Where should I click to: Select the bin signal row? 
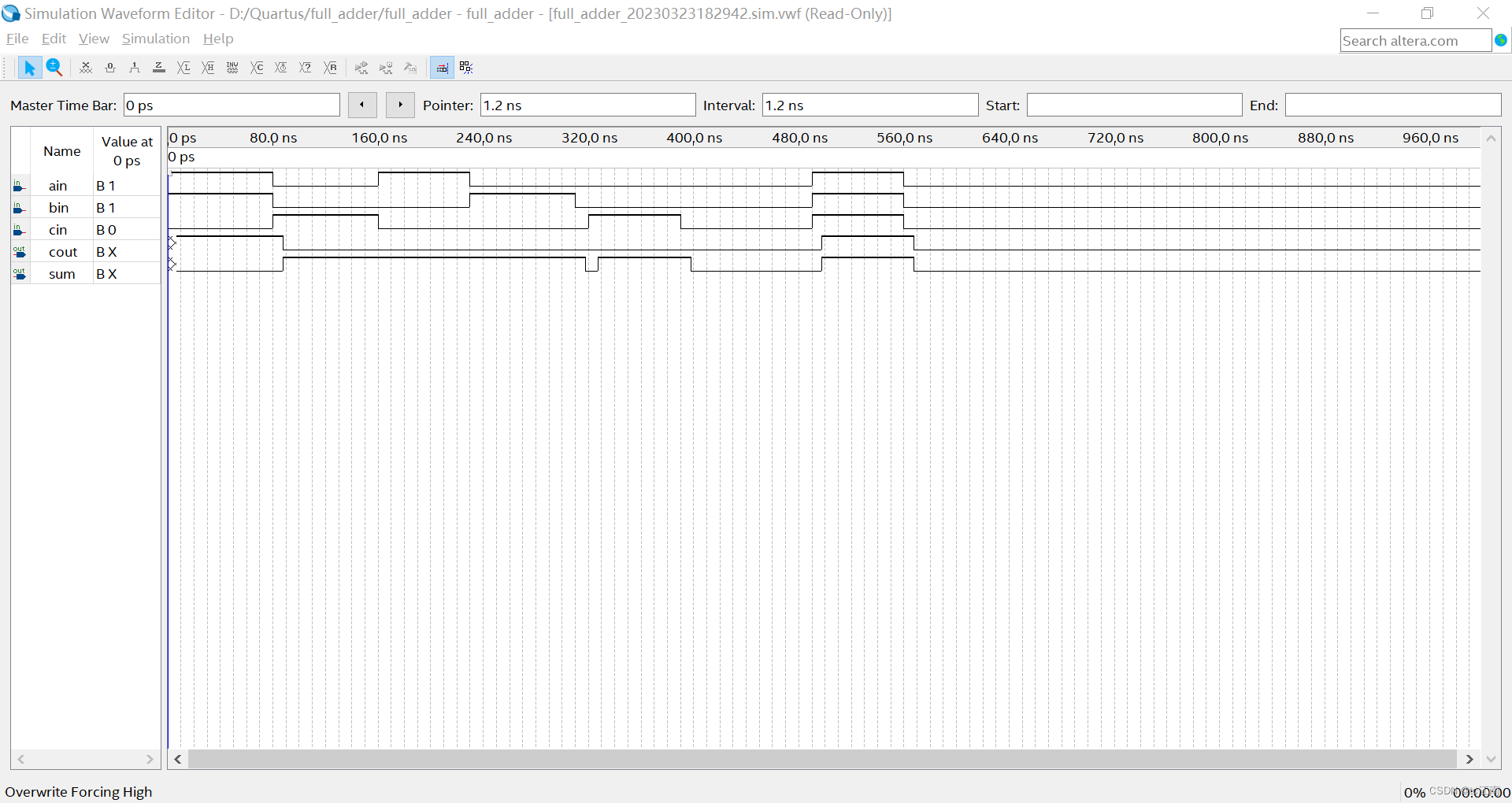(x=86, y=208)
